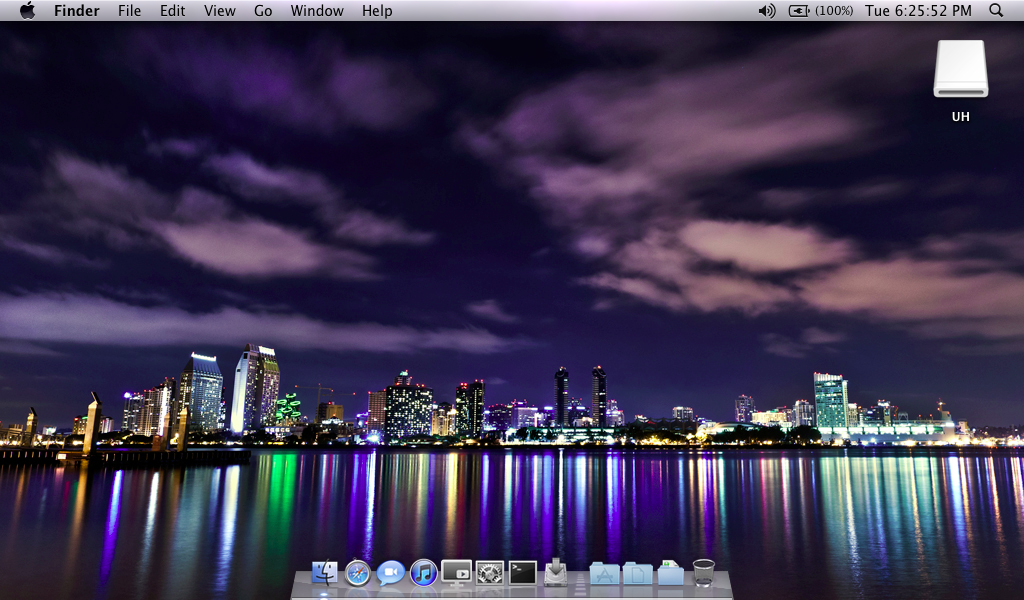
Task: Open the Apple menu
Action: [27, 11]
